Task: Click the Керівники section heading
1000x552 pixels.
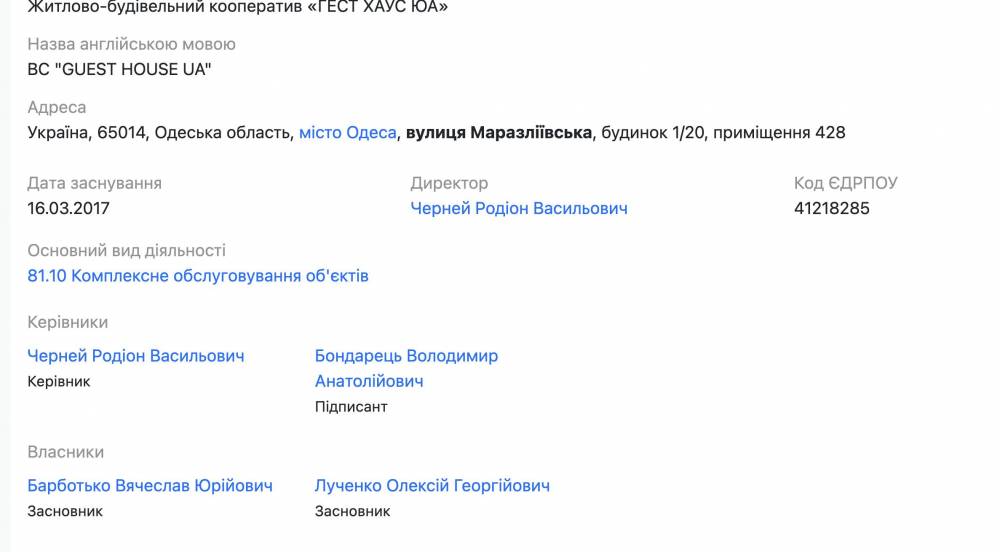Action: (68, 322)
